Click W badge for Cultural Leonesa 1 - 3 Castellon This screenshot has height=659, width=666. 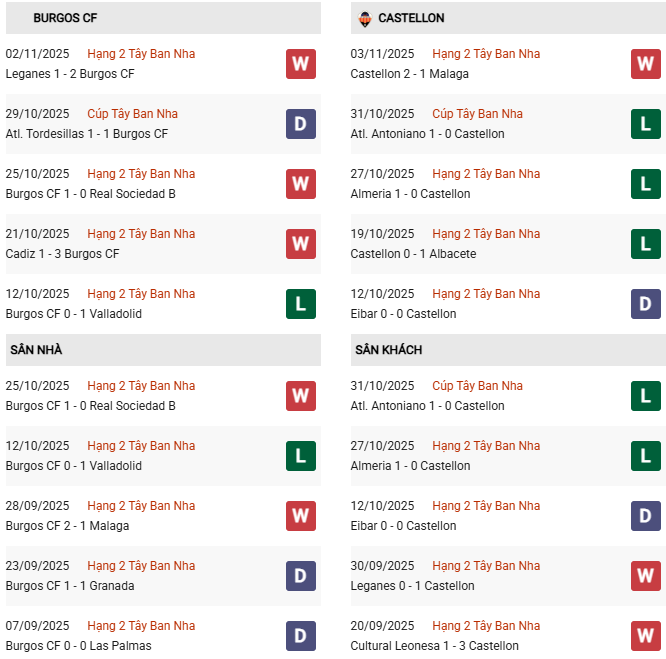tap(645, 636)
